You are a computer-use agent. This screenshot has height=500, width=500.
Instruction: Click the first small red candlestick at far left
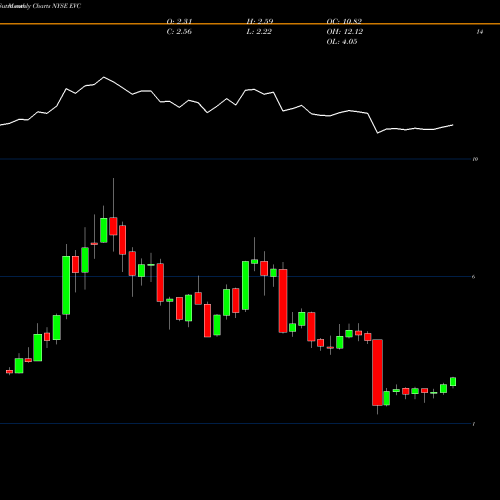(x=9, y=371)
